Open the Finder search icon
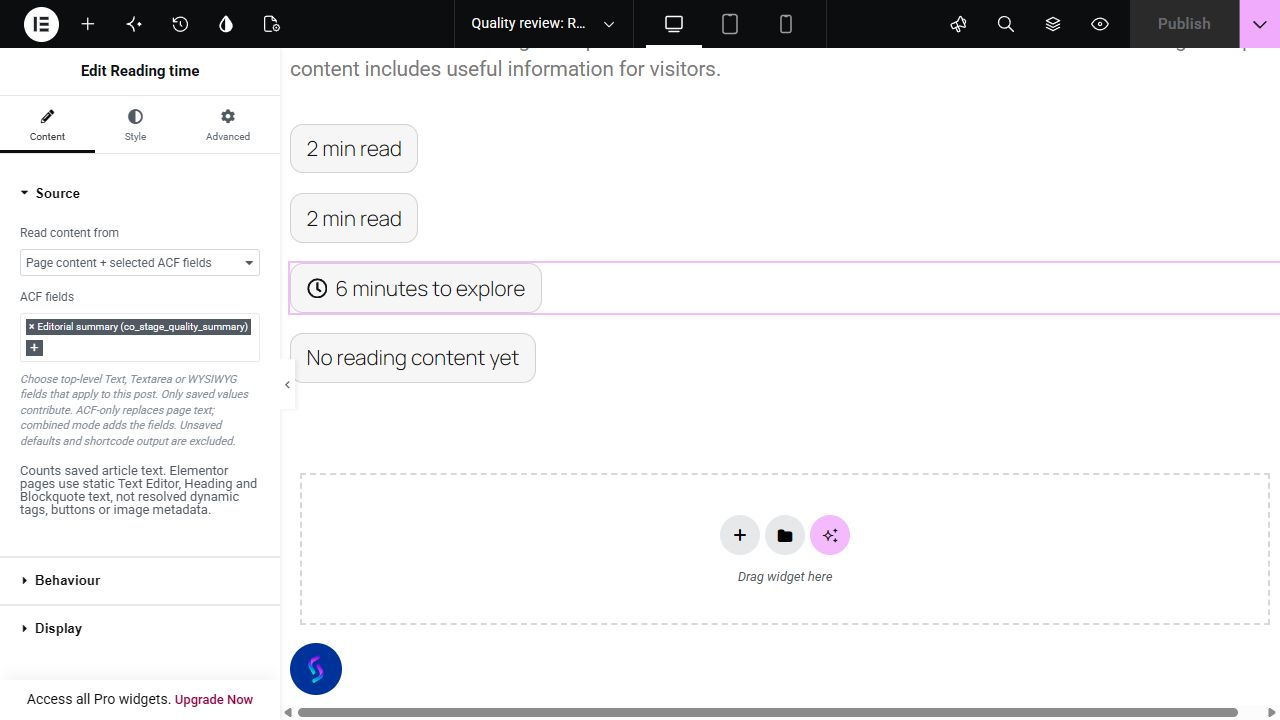 [1006, 24]
